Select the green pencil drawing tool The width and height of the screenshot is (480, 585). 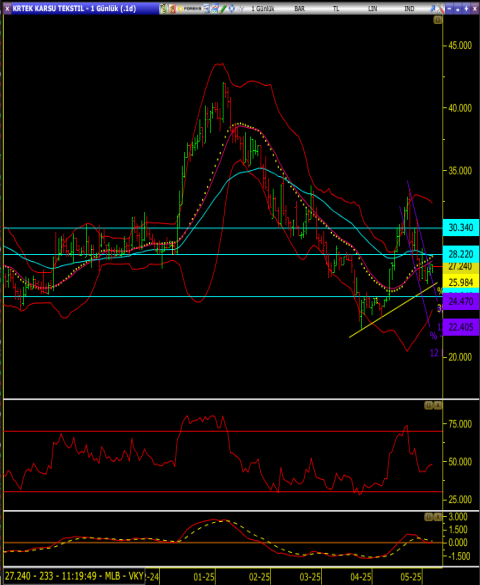223,9
